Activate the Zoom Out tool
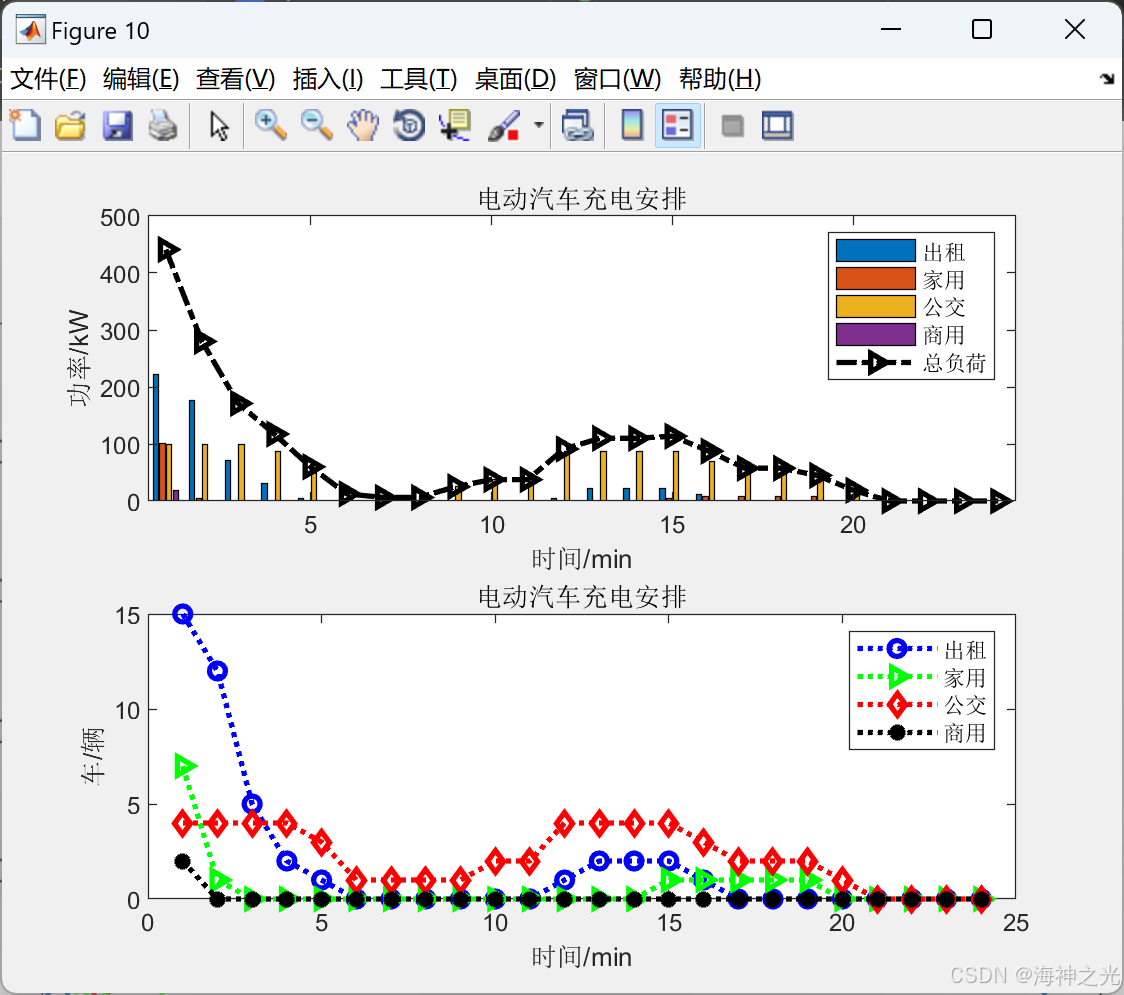 coord(316,125)
